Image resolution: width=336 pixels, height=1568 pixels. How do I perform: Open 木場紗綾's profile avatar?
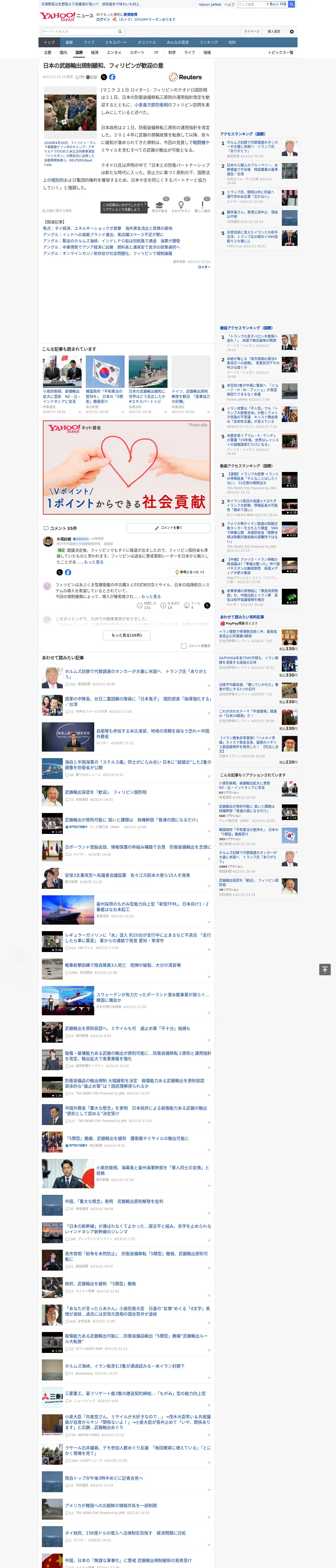[48, 541]
